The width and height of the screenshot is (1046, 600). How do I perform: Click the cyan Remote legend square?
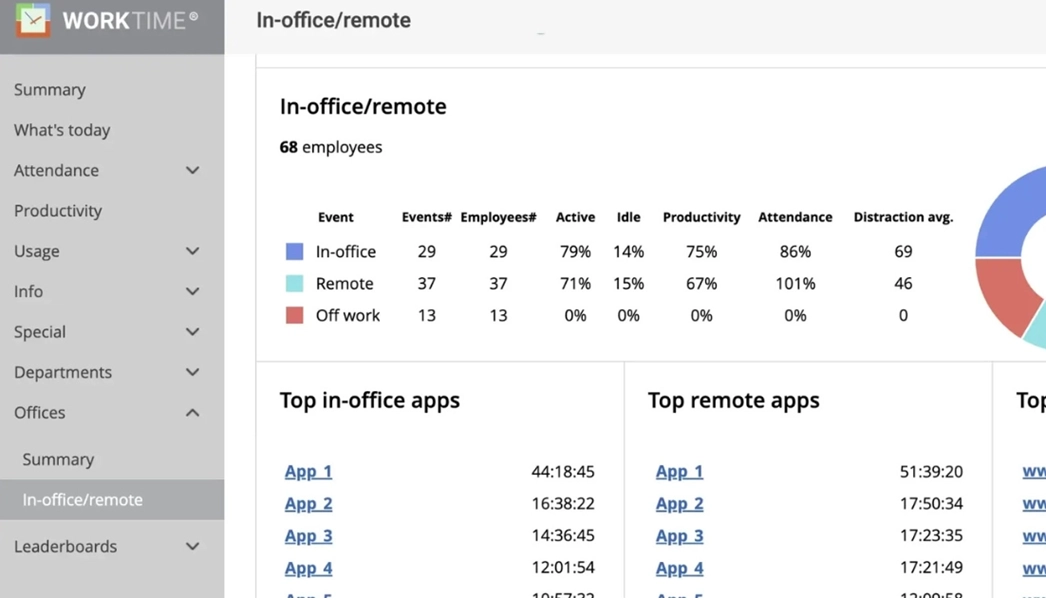pos(294,284)
